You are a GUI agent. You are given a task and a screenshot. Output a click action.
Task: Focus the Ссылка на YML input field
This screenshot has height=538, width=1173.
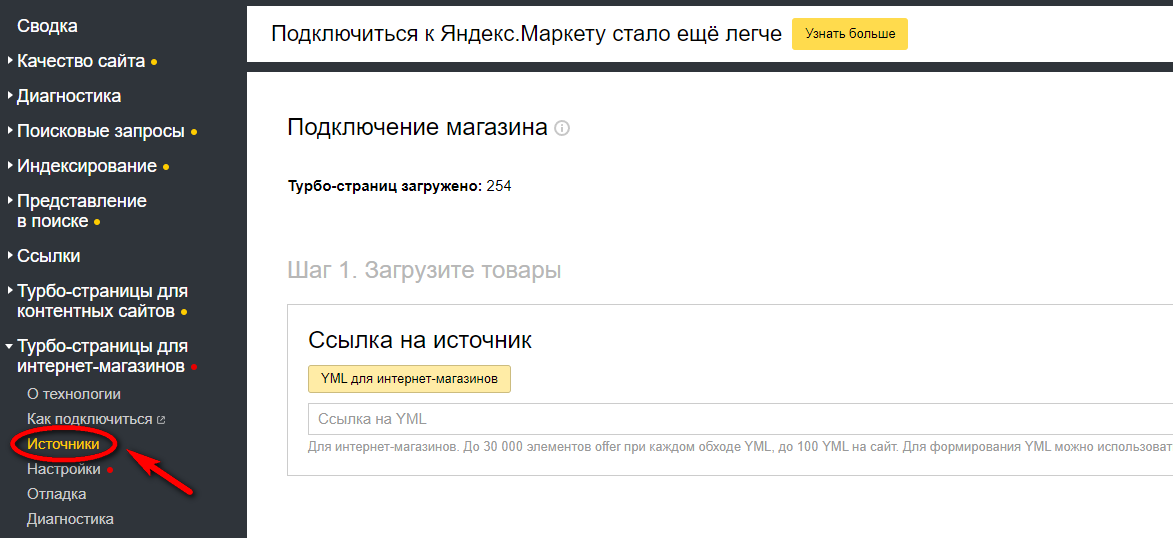(741, 419)
